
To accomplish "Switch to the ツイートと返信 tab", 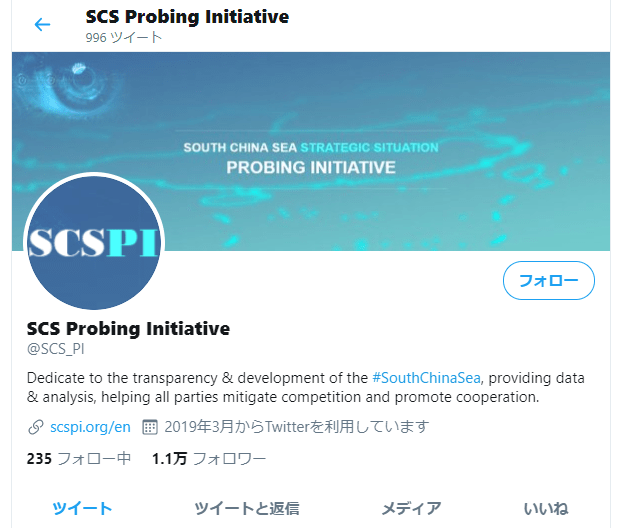I will tap(247, 508).
